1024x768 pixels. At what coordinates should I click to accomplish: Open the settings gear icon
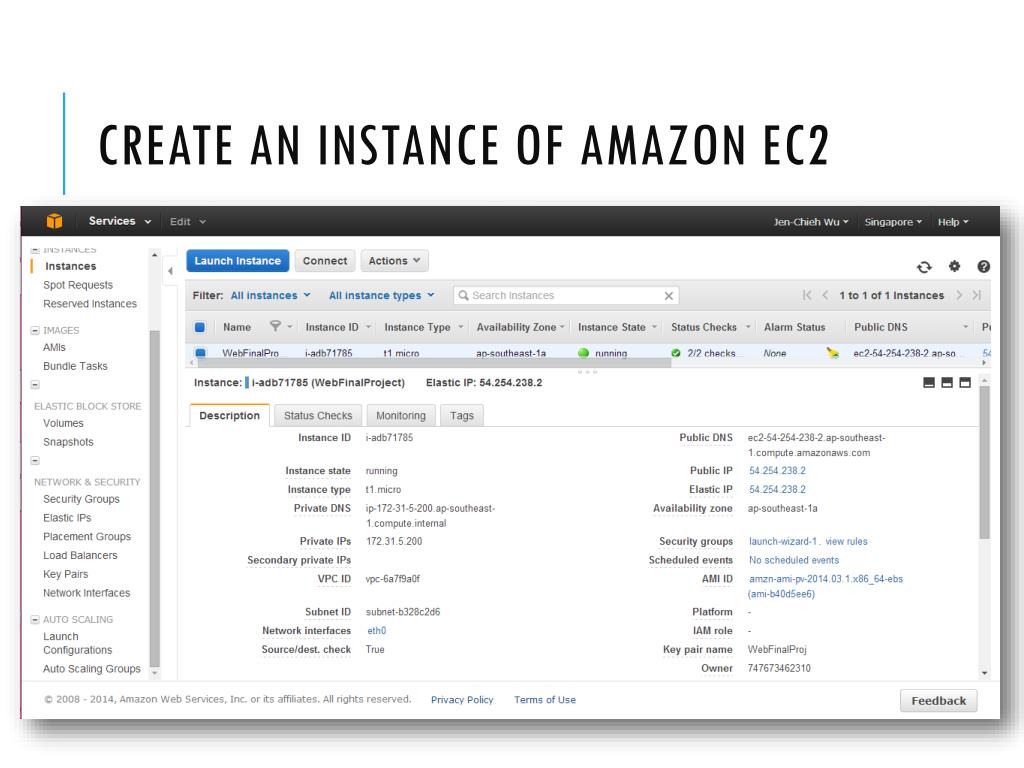pos(954,266)
